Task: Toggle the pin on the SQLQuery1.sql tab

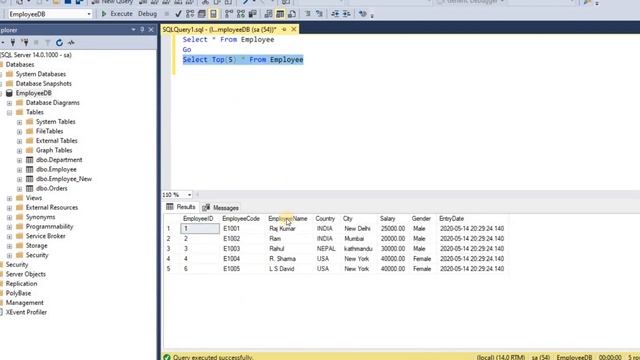Action: pyautogui.click(x=284, y=29)
